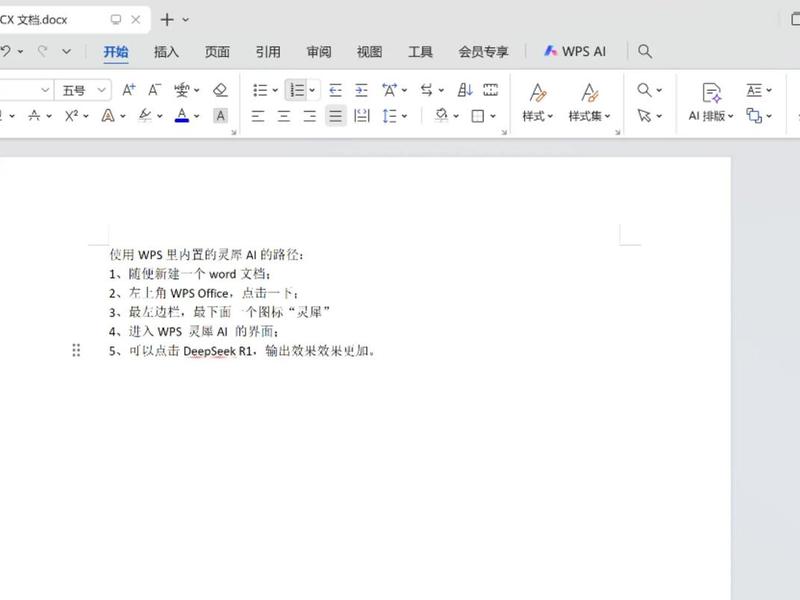This screenshot has height=600, width=800.
Task: Center align the text
Action: 284,116
